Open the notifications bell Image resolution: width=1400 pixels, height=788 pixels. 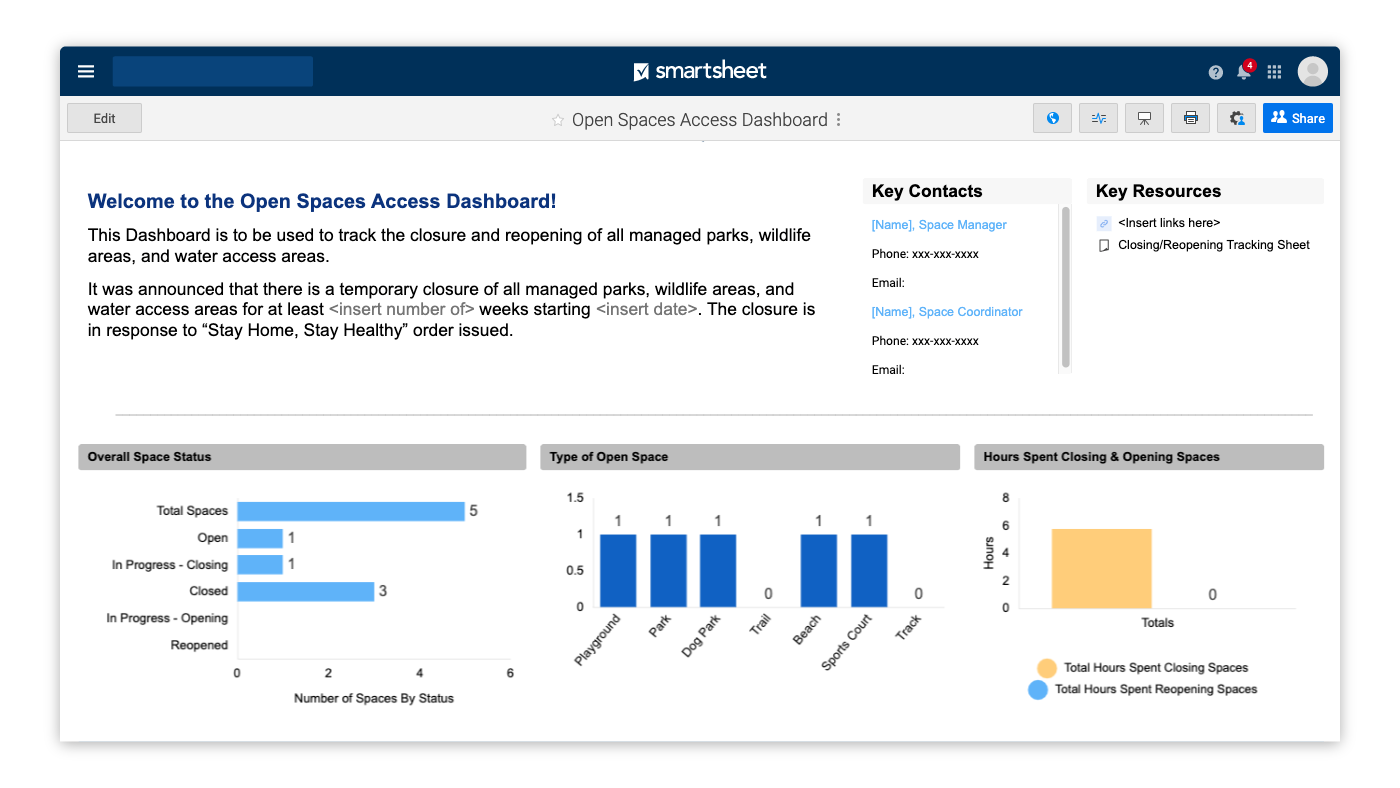point(1243,72)
